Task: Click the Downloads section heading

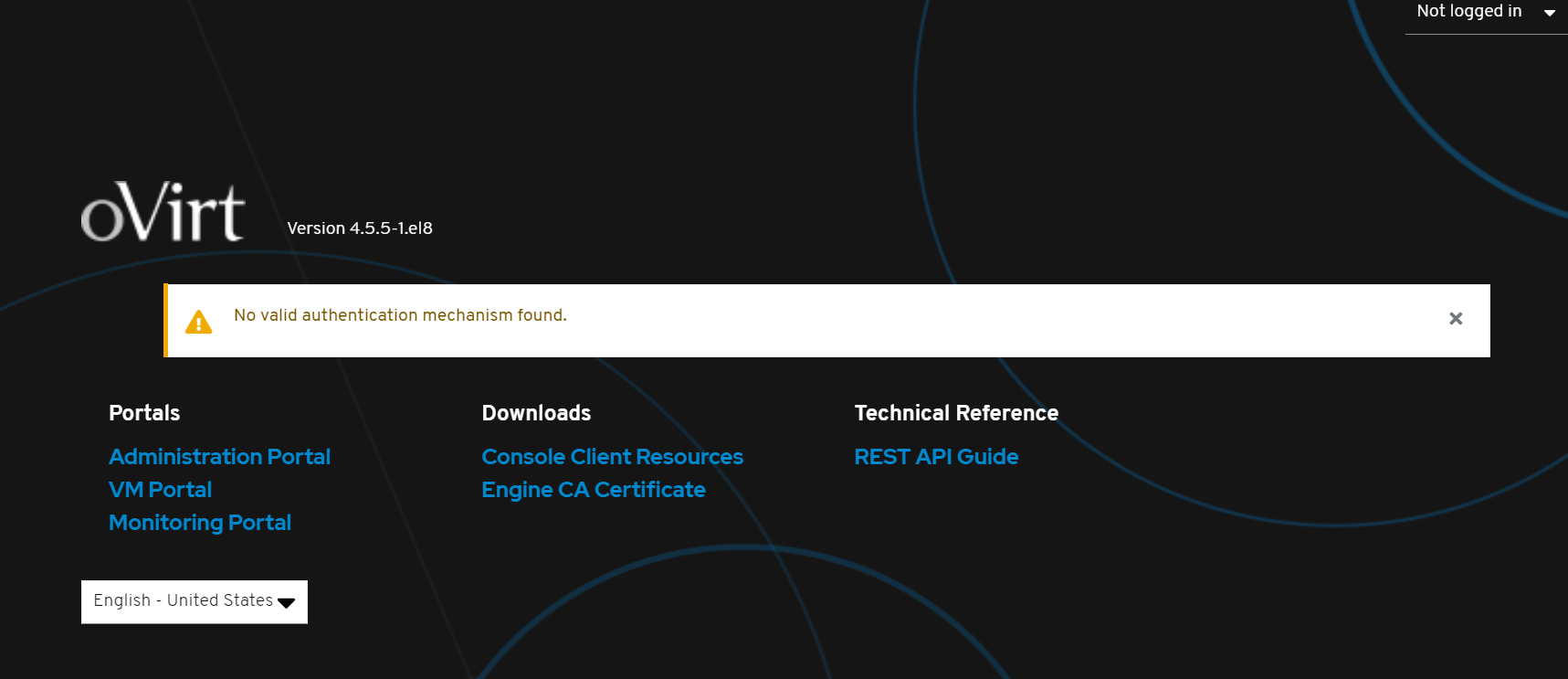Action: coord(536,413)
